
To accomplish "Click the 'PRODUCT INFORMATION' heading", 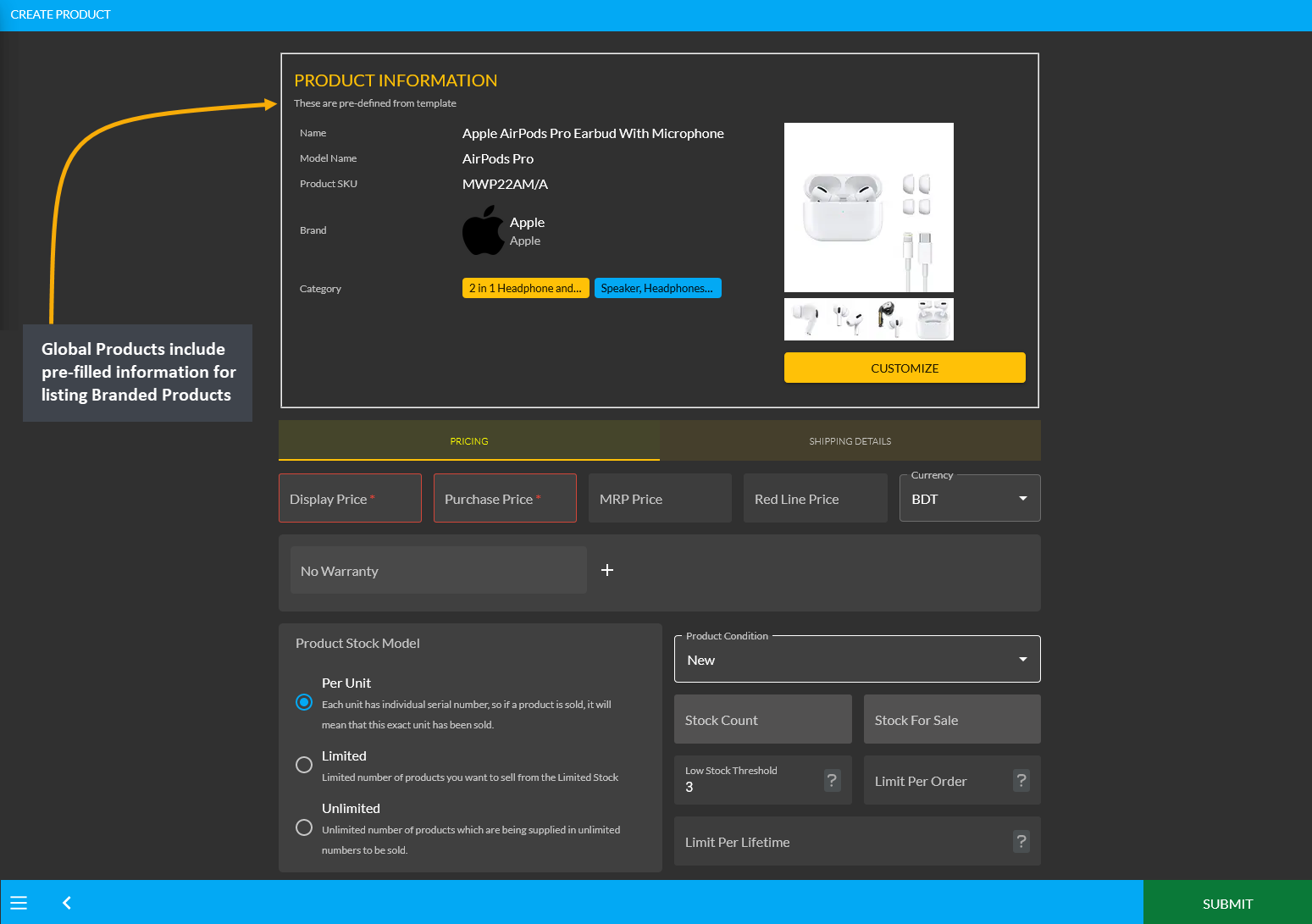I will [x=396, y=80].
